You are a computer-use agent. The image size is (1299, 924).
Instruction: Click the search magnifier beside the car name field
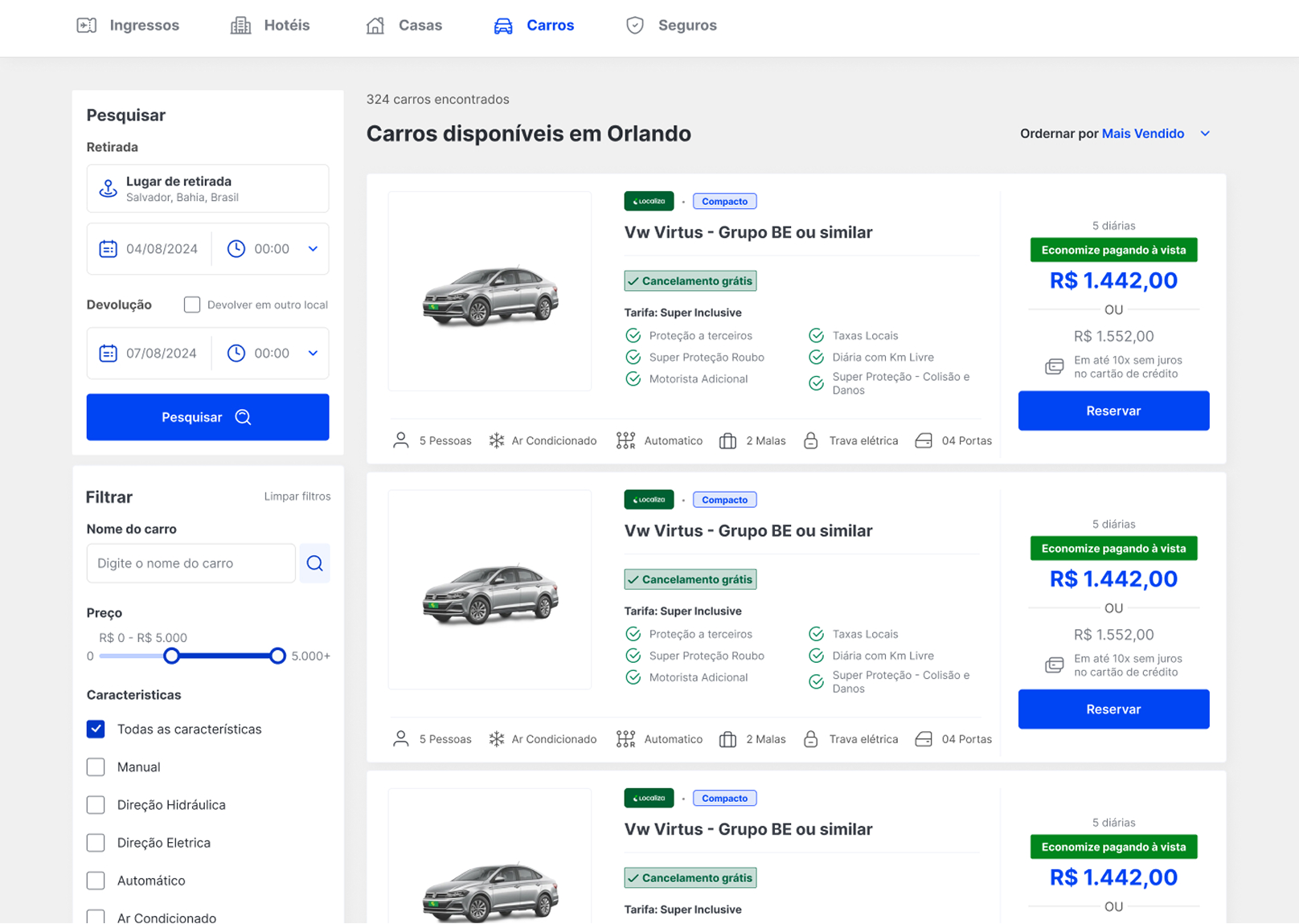click(314, 563)
